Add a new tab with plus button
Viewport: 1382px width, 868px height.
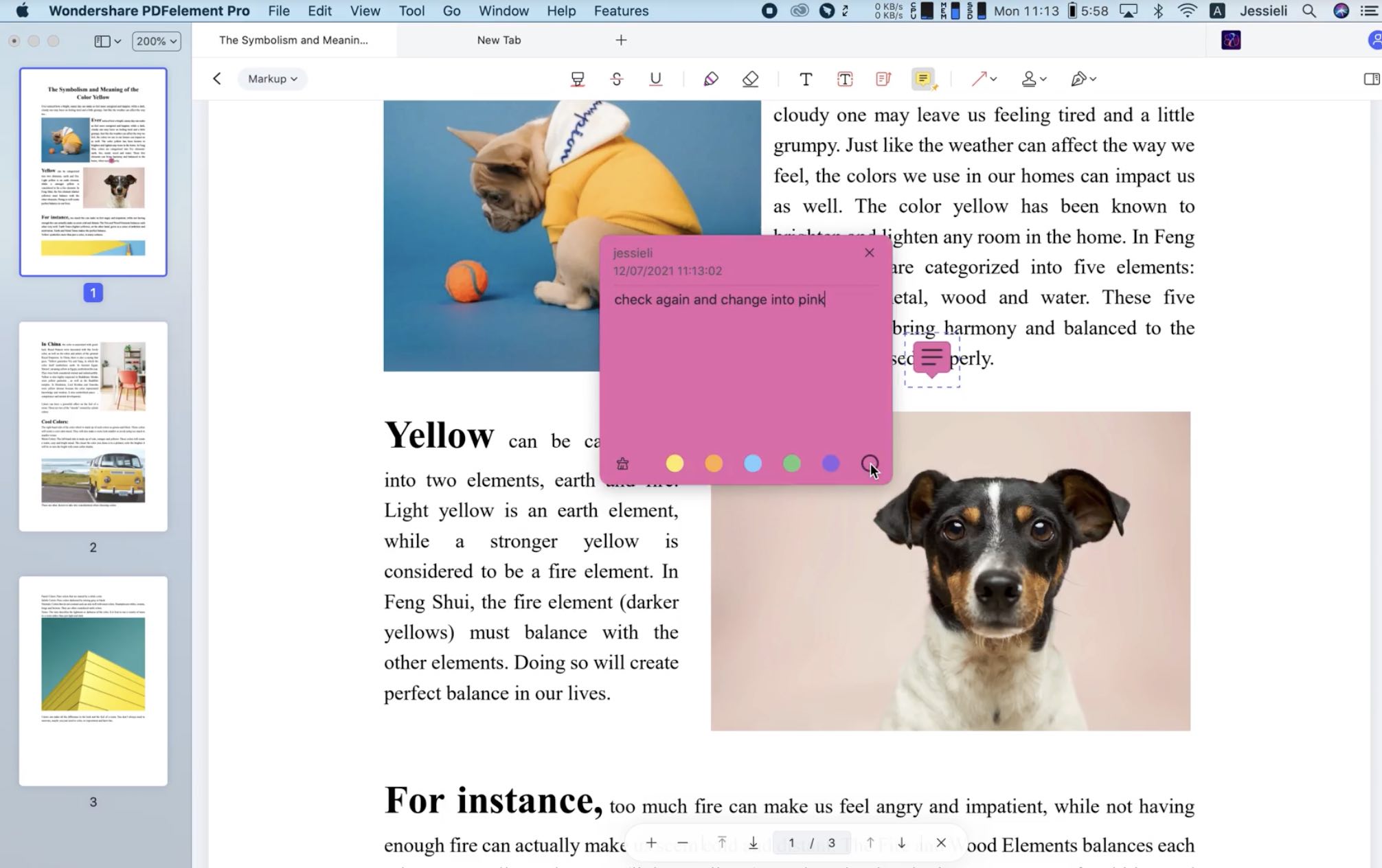coord(621,40)
